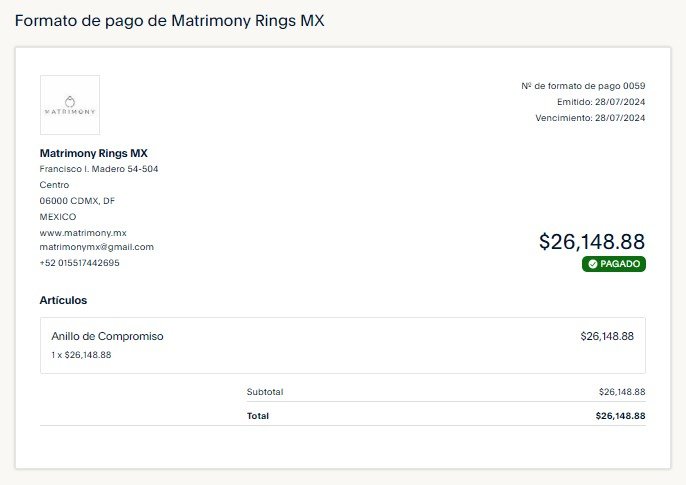
Task: Click the Artículos section heading
Action: click(x=63, y=300)
